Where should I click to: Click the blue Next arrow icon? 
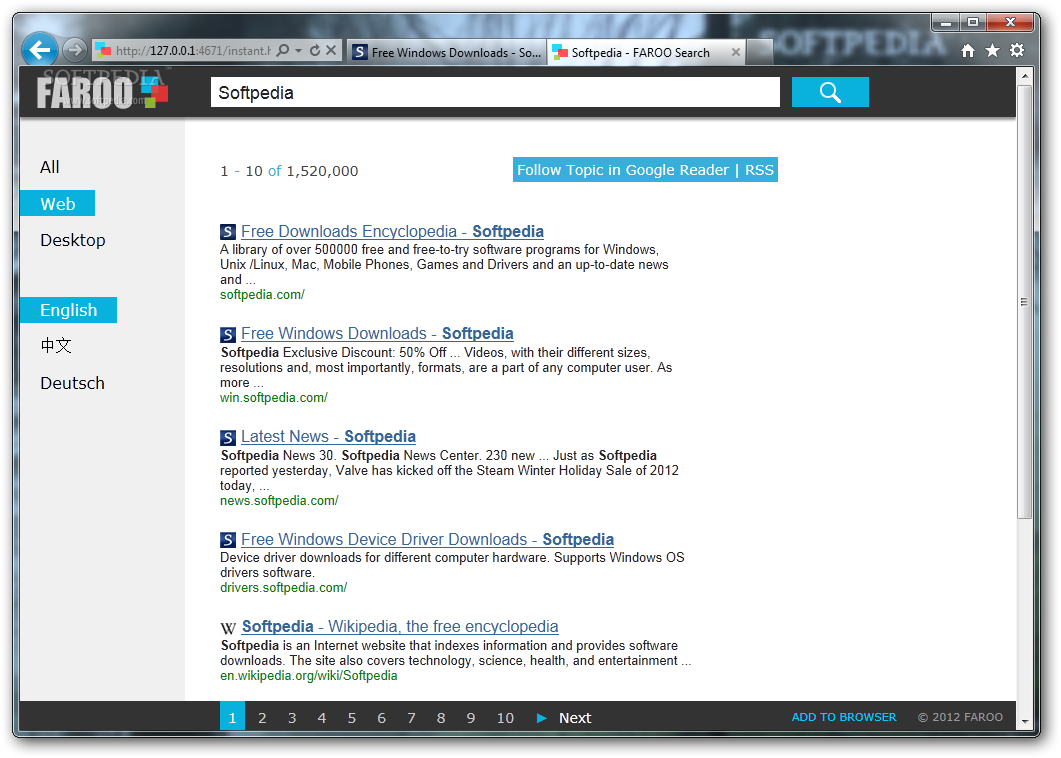(x=541, y=718)
